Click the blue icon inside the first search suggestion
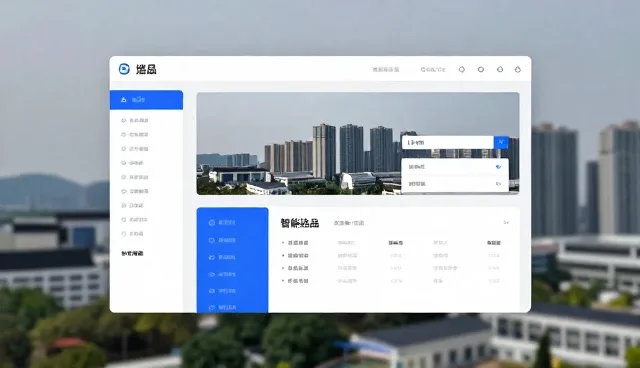 point(498,167)
